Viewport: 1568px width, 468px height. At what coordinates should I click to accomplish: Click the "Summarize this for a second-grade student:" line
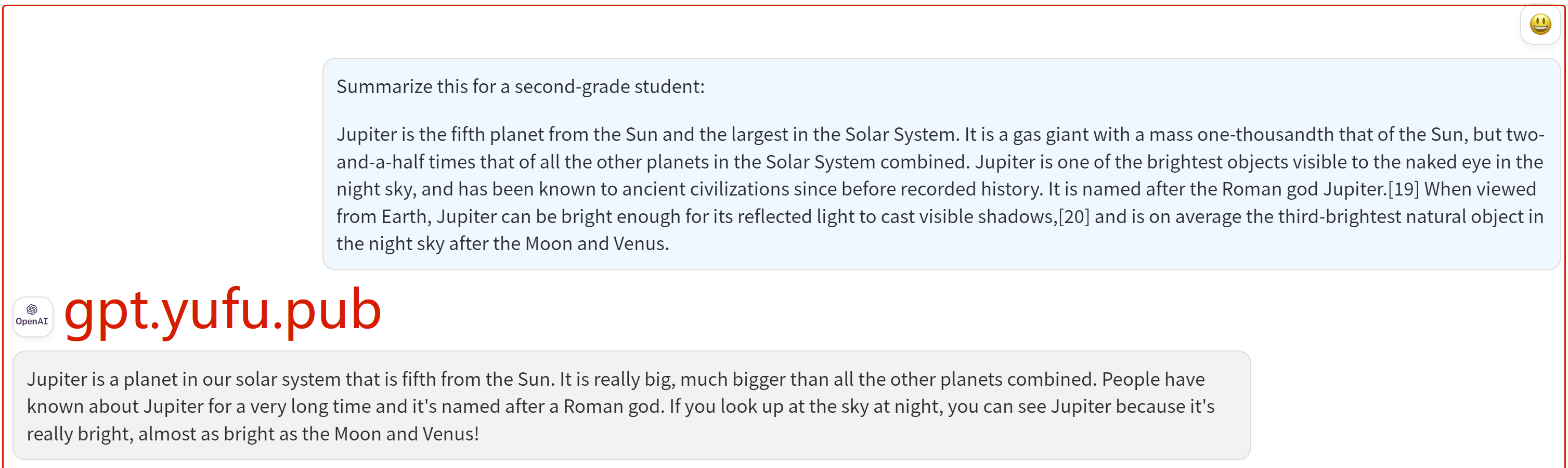click(x=521, y=86)
